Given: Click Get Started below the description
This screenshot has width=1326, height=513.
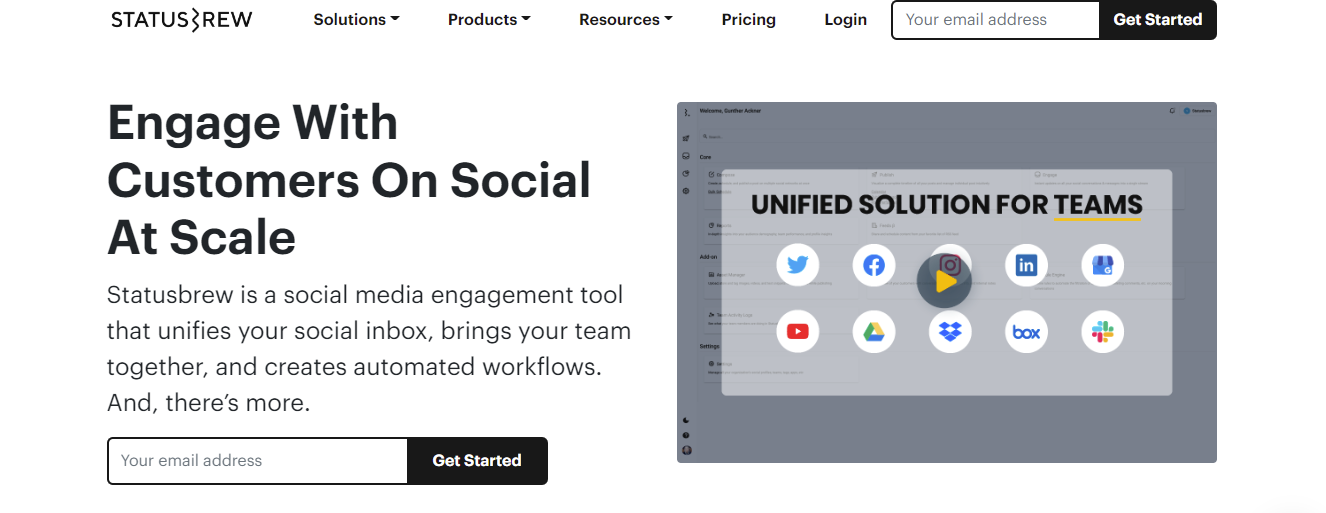Looking at the screenshot, I should point(477,461).
